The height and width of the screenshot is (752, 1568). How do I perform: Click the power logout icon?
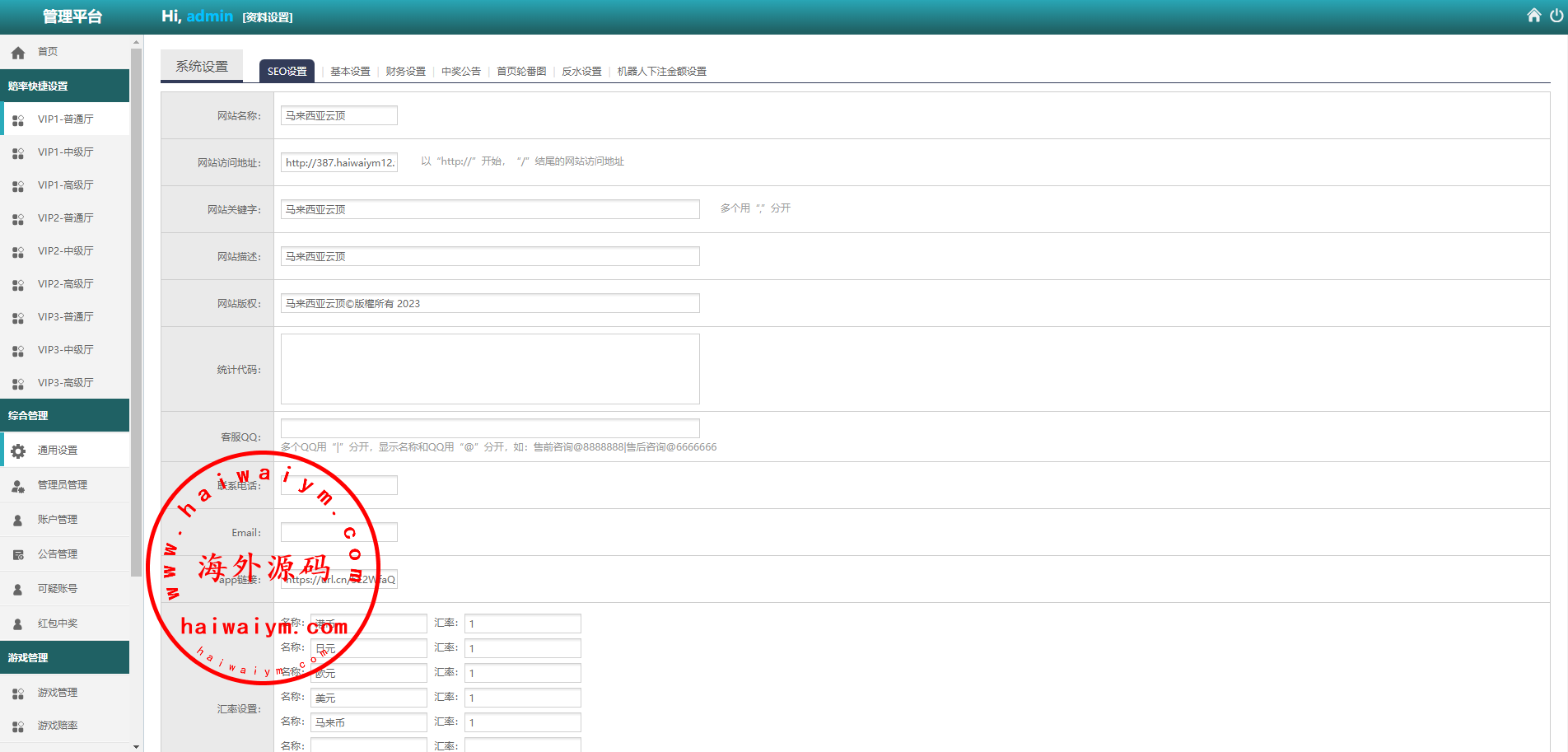point(1556,16)
